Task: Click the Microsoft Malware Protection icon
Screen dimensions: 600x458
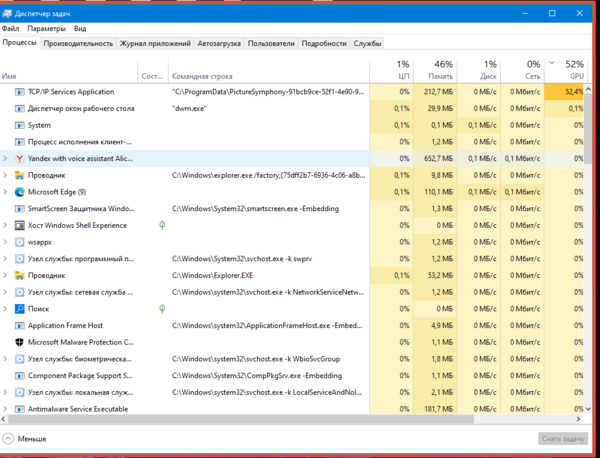Action: [19, 342]
